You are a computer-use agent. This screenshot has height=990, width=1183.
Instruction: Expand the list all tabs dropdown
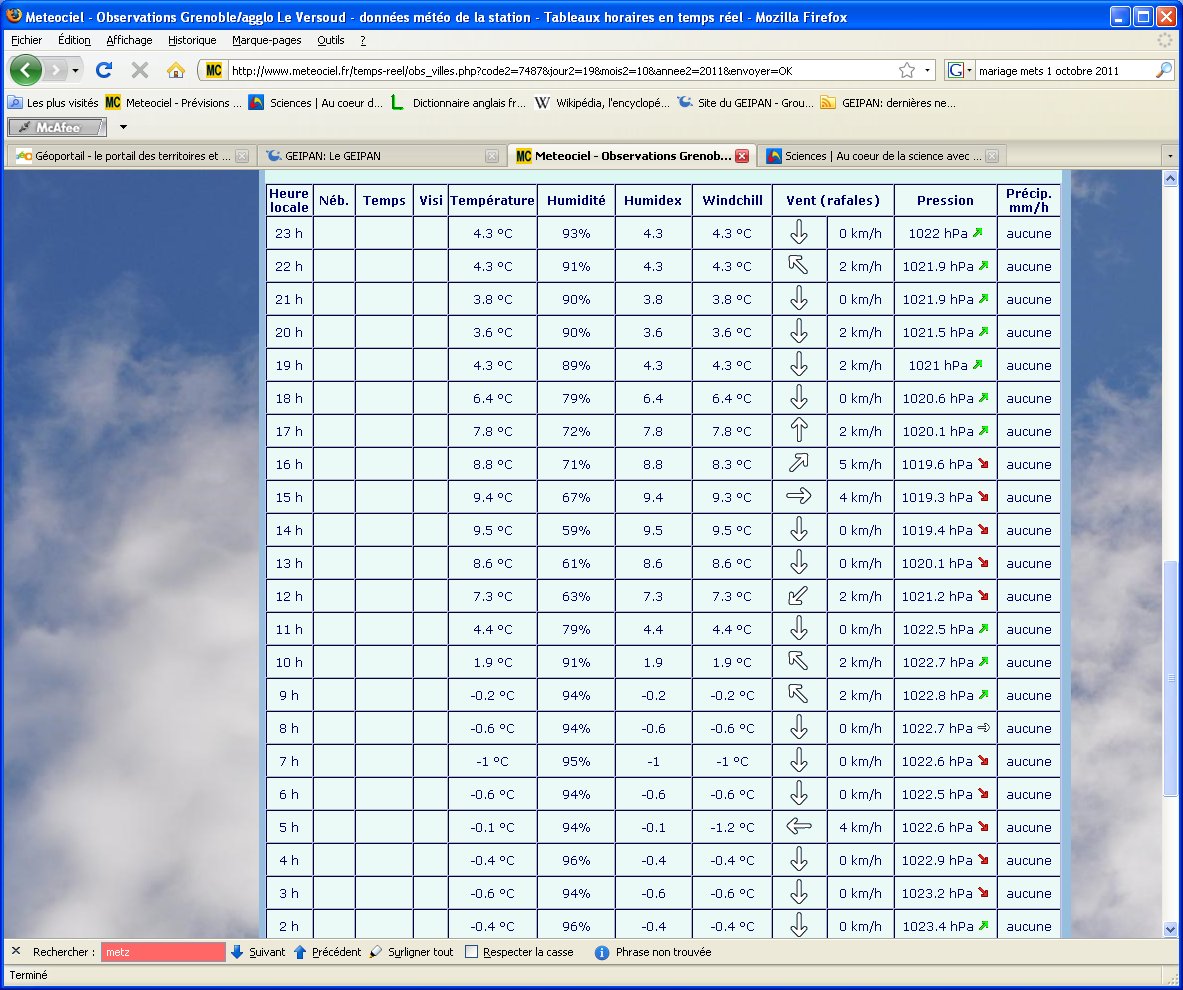[1170, 156]
